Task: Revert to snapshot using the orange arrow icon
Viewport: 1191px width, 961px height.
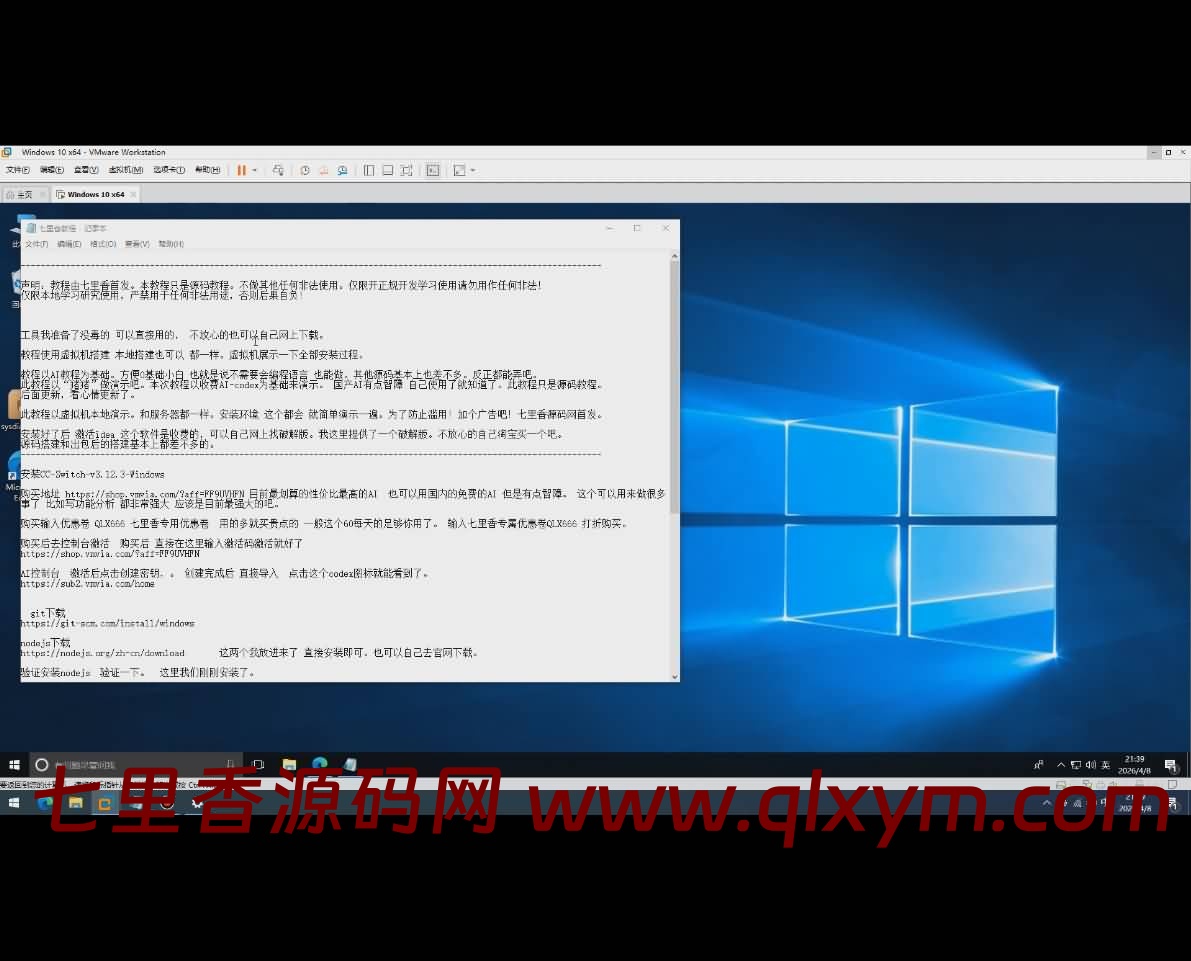Action: [x=324, y=170]
